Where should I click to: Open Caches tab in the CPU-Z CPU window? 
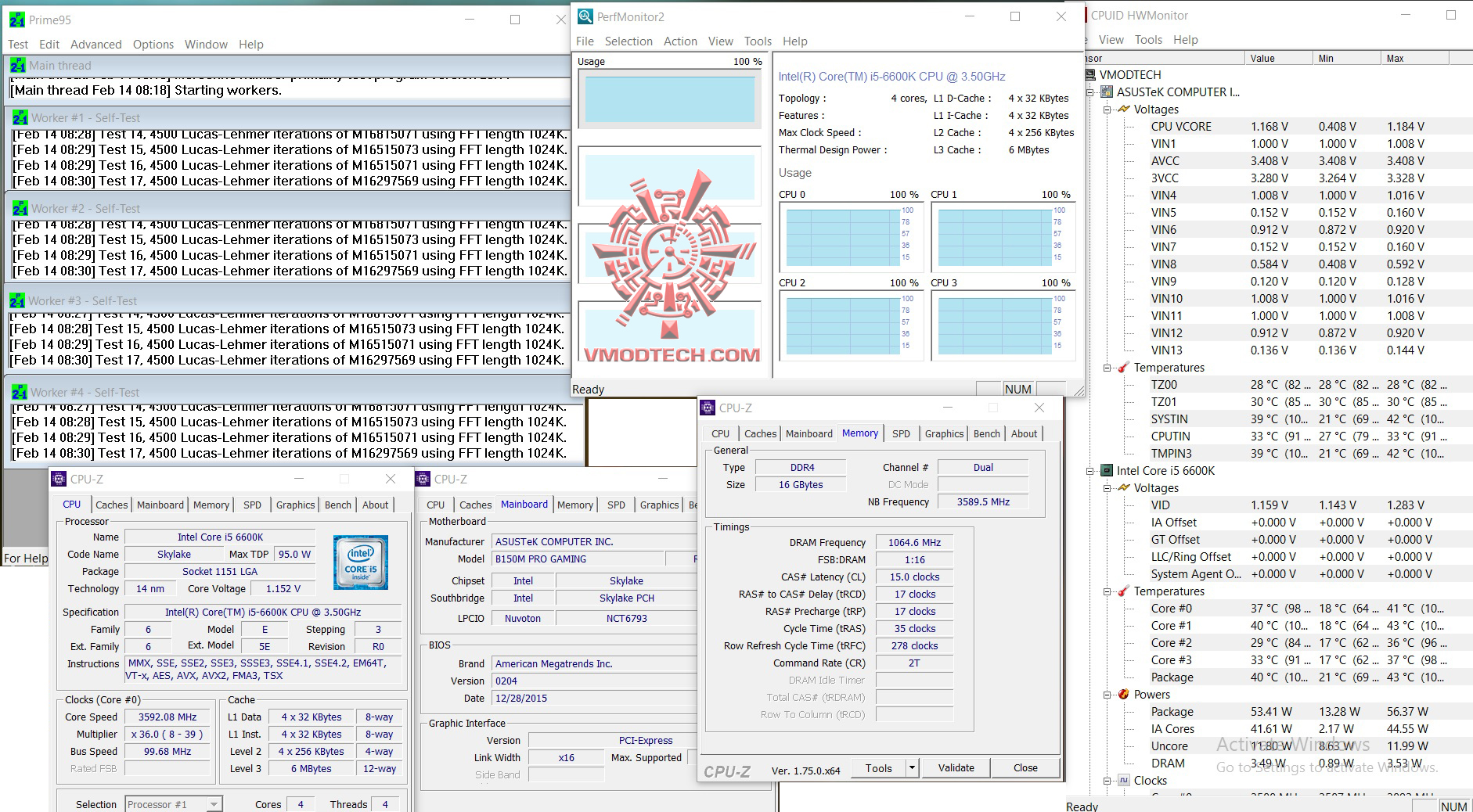(x=112, y=505)
